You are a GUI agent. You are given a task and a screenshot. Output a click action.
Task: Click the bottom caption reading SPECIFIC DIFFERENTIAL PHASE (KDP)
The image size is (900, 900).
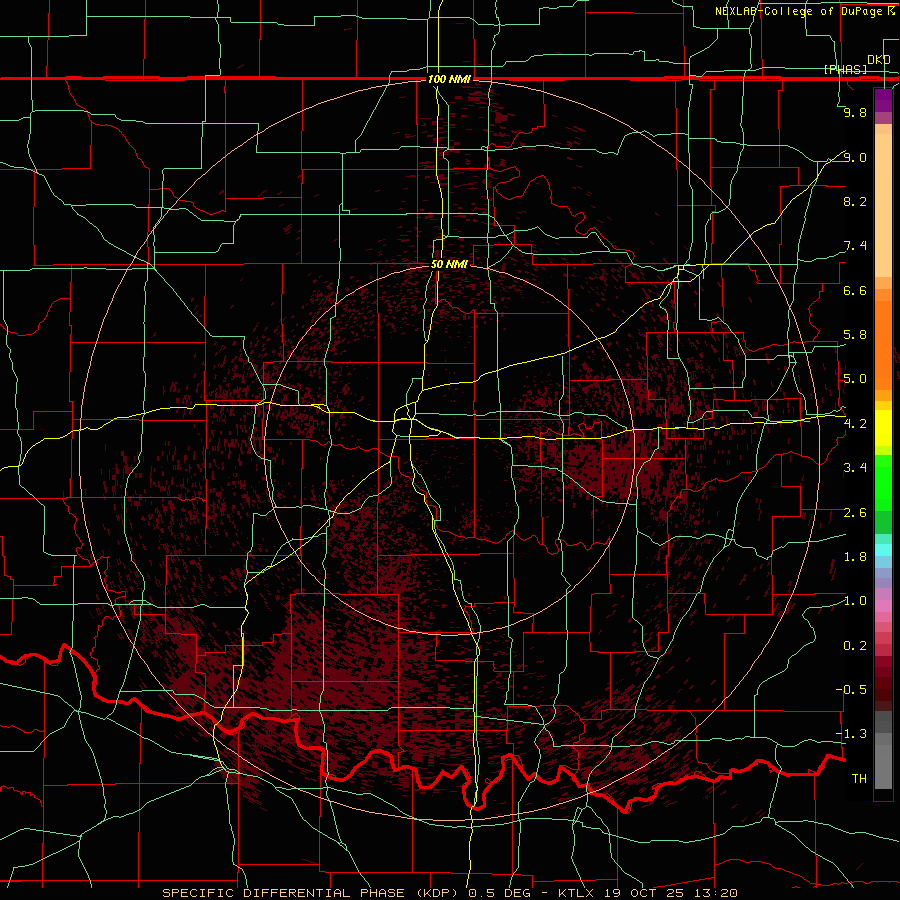[312, 893]
